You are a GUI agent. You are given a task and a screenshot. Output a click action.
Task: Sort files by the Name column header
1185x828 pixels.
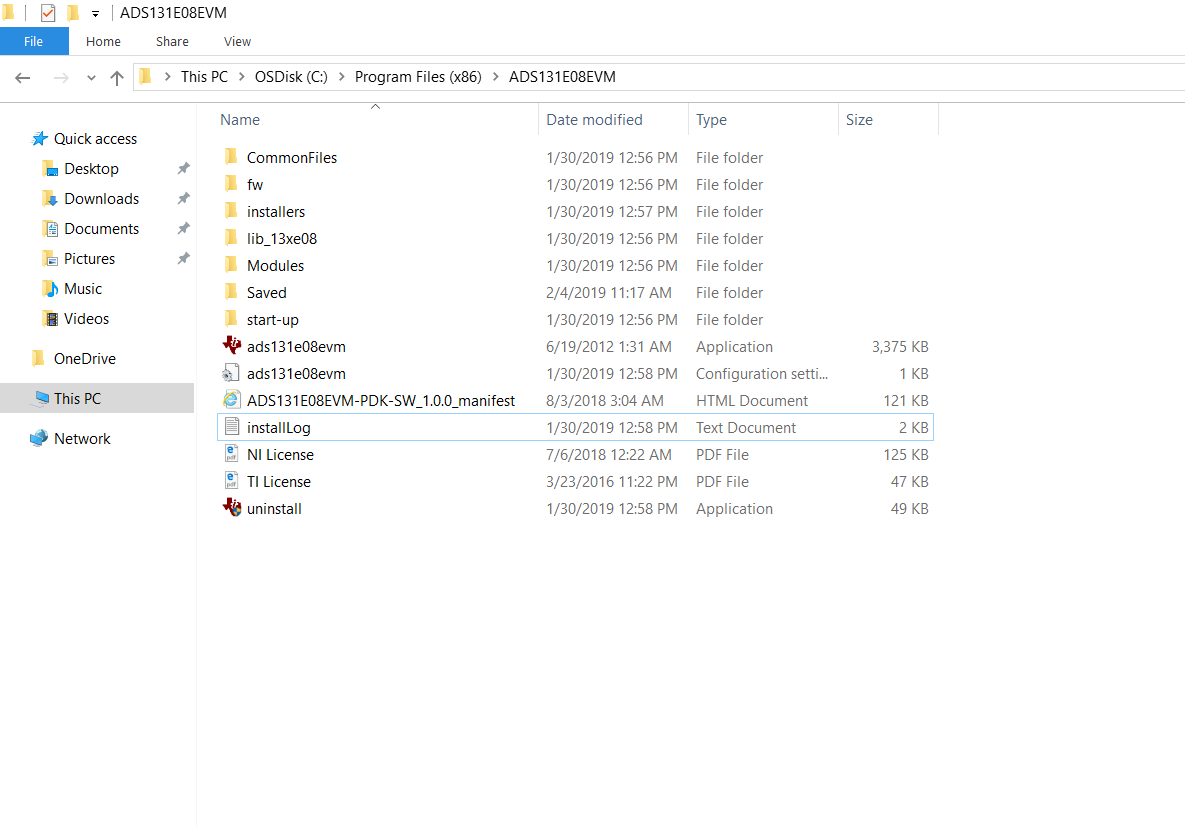pyautogui.click(x=379, y=119)
